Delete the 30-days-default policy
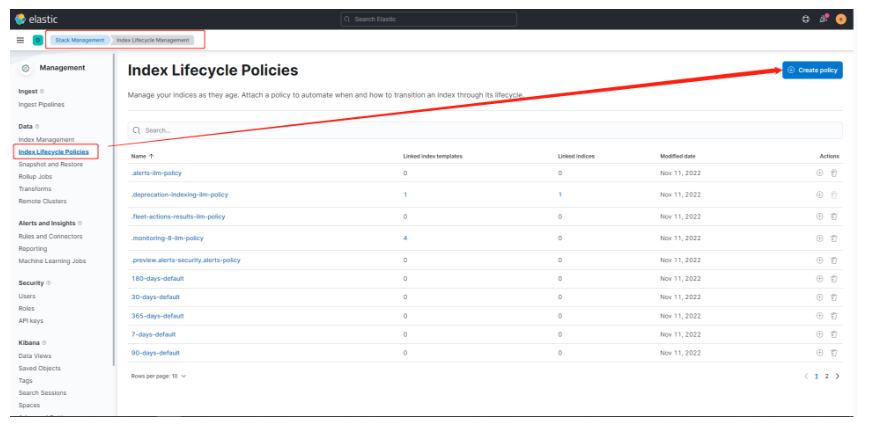This screenshot has width=874, height=426. (x=834, y=297)
